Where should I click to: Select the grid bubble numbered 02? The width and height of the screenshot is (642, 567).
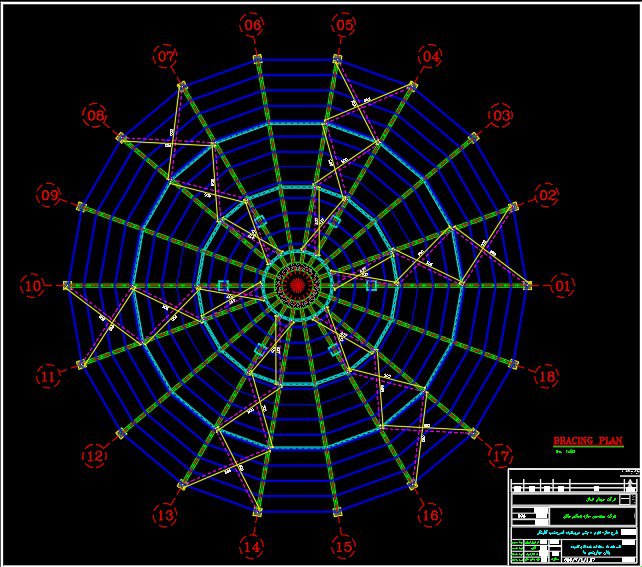click(546, 196)
